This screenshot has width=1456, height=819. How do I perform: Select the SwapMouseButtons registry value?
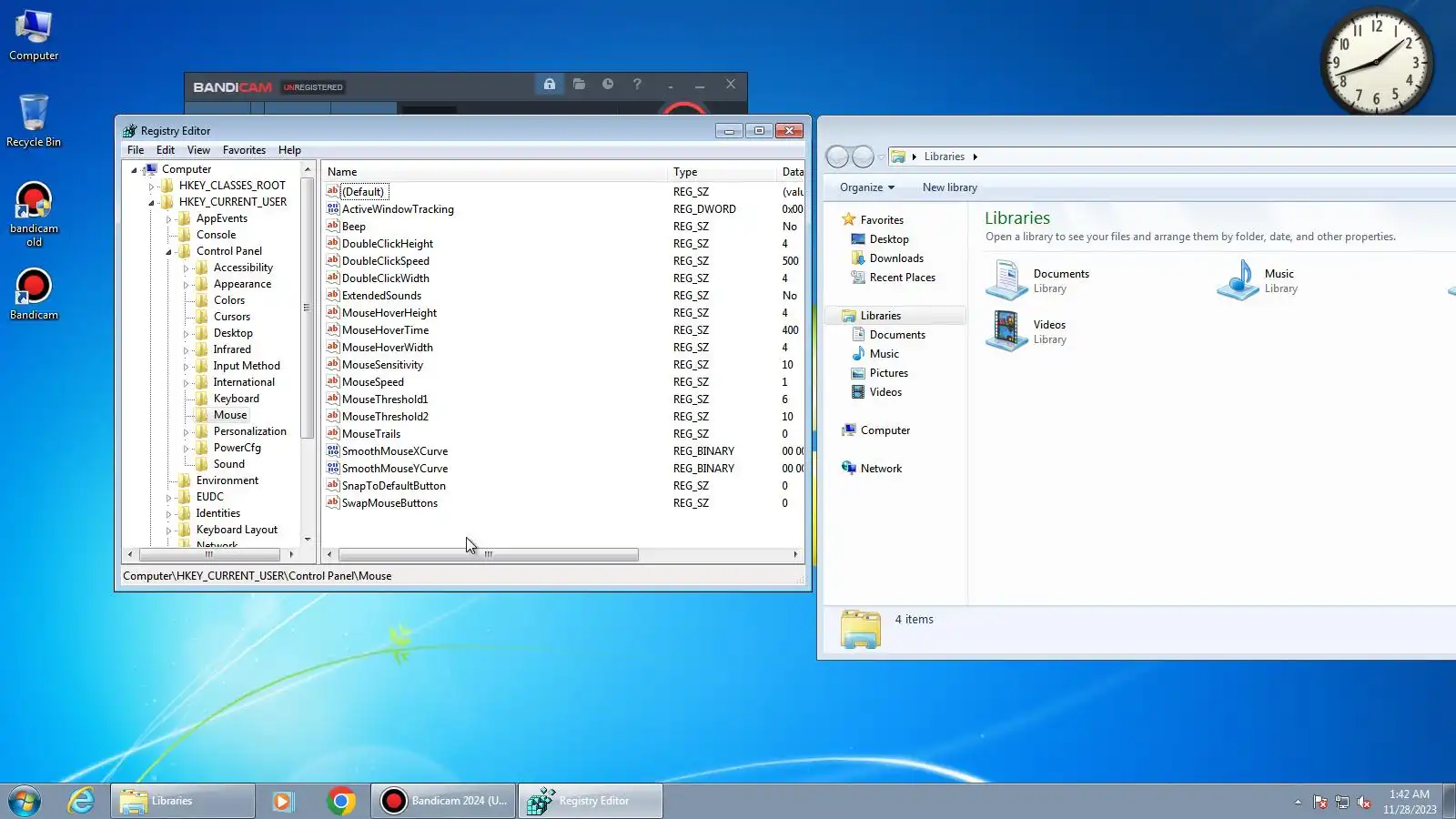click(389, 503)
